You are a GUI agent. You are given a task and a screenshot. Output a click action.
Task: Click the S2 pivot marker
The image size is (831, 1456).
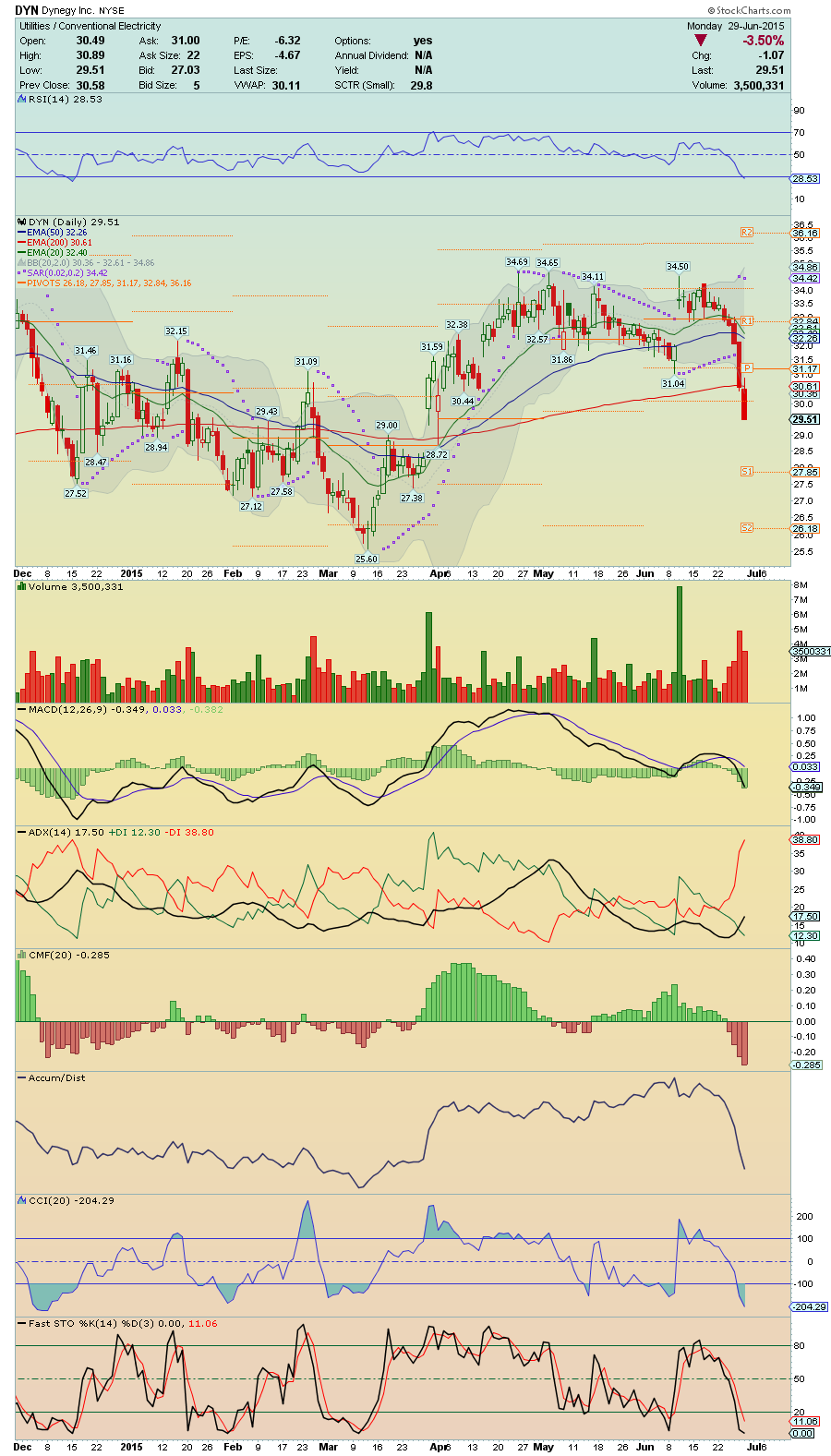[747, 528]
